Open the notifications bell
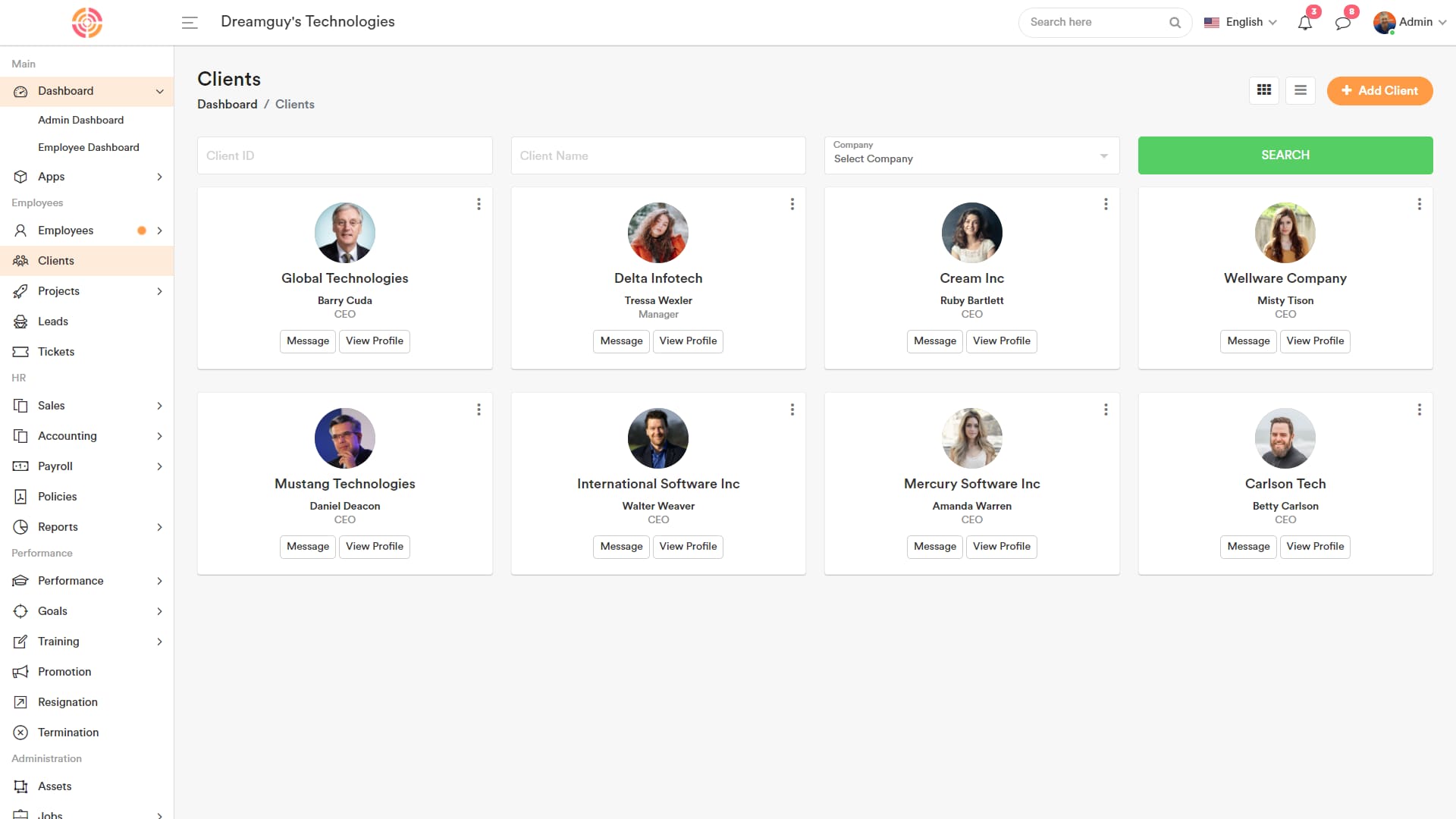Screen dimensions: 1456x819 1305,23
